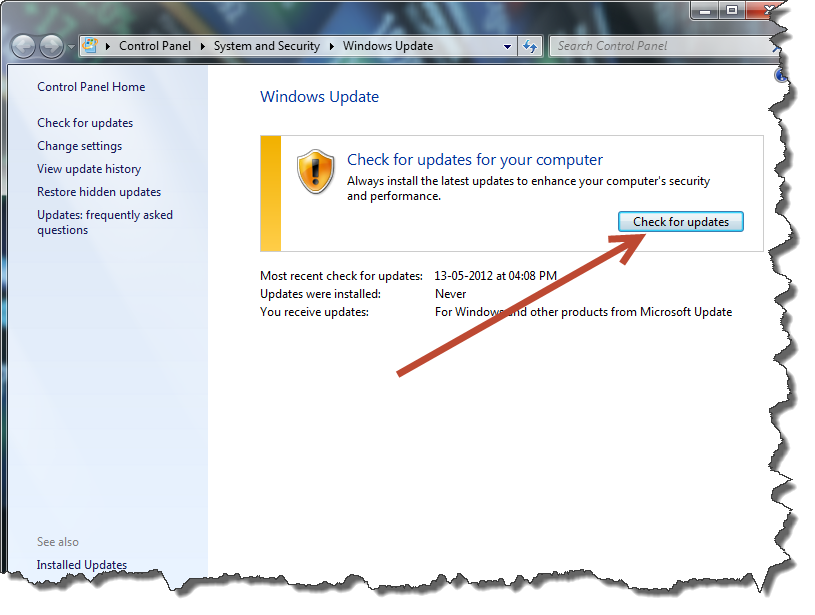Click the Control Panel icon in address bar
This screenshot has height=615, width=815.
pyautogui.click(x=90, y=46)
